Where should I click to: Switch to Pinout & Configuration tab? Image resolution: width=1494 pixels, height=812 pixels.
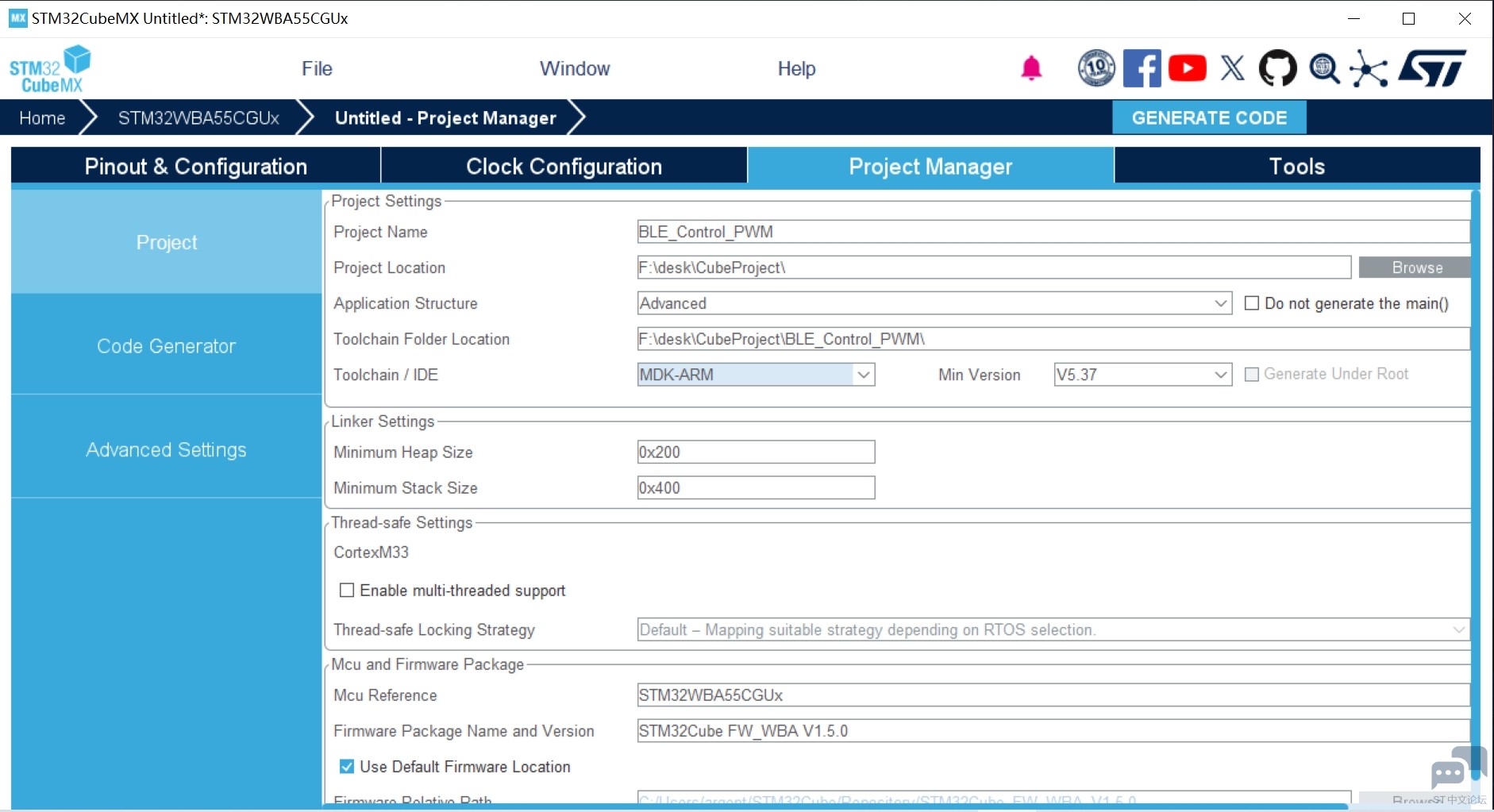coord(196,166)
